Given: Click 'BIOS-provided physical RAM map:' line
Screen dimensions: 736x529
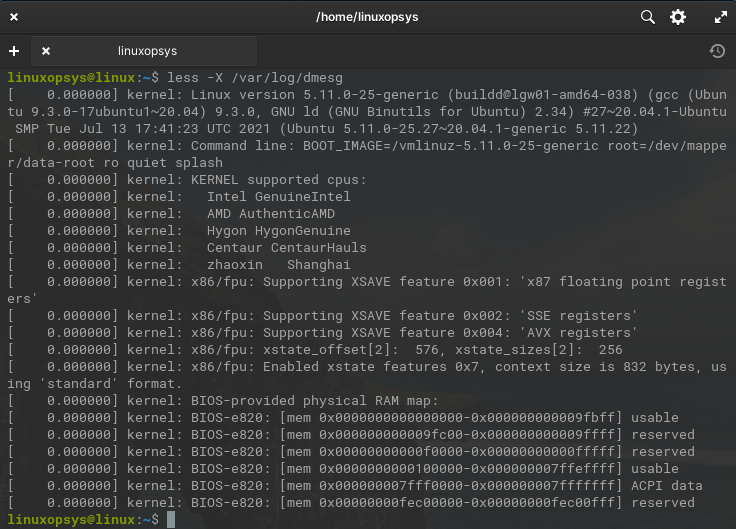Looking at the screenshot, I should coord(223,401).
